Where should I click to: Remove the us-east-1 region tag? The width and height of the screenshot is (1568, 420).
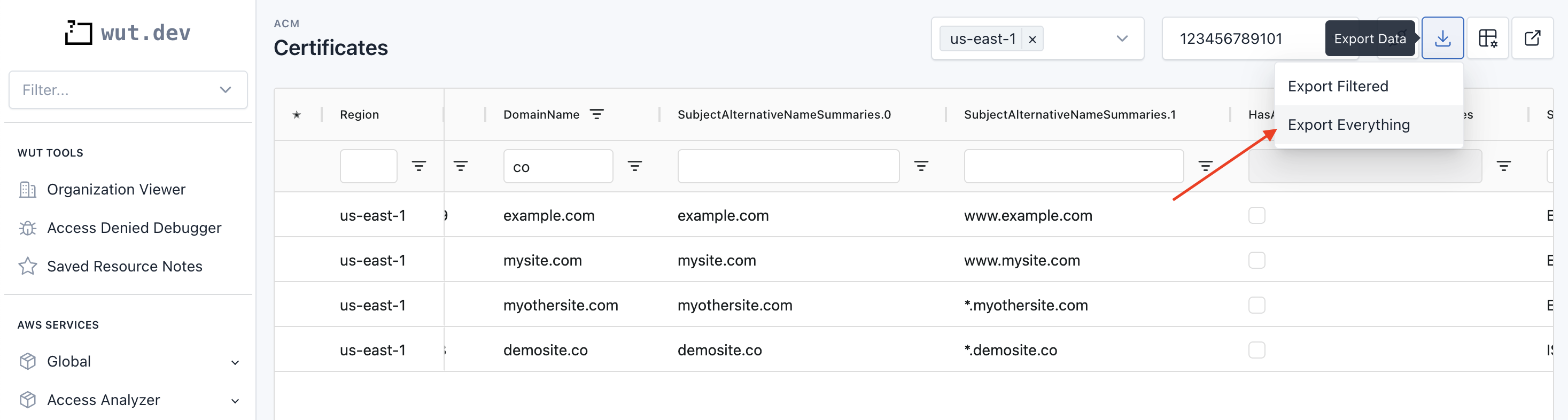point(1032,40)
